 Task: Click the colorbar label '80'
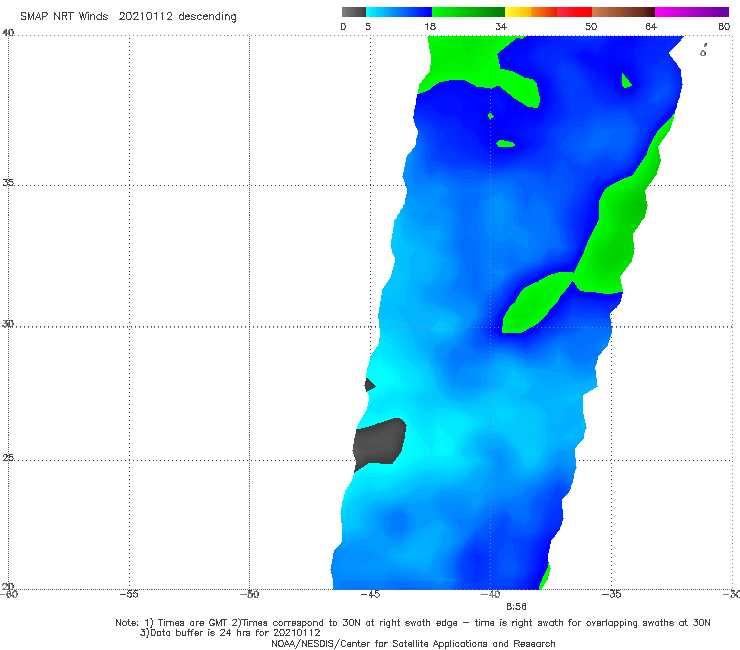[724, 26]
